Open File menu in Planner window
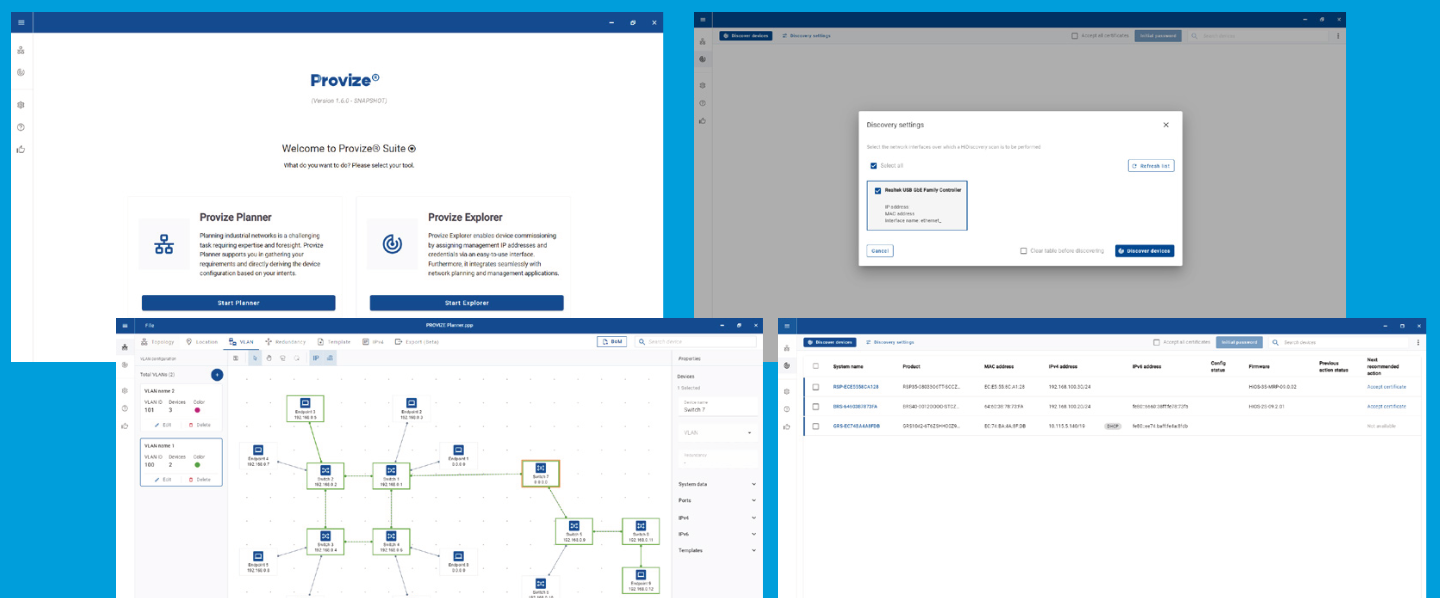1440x598 pixels. (149, 325)
